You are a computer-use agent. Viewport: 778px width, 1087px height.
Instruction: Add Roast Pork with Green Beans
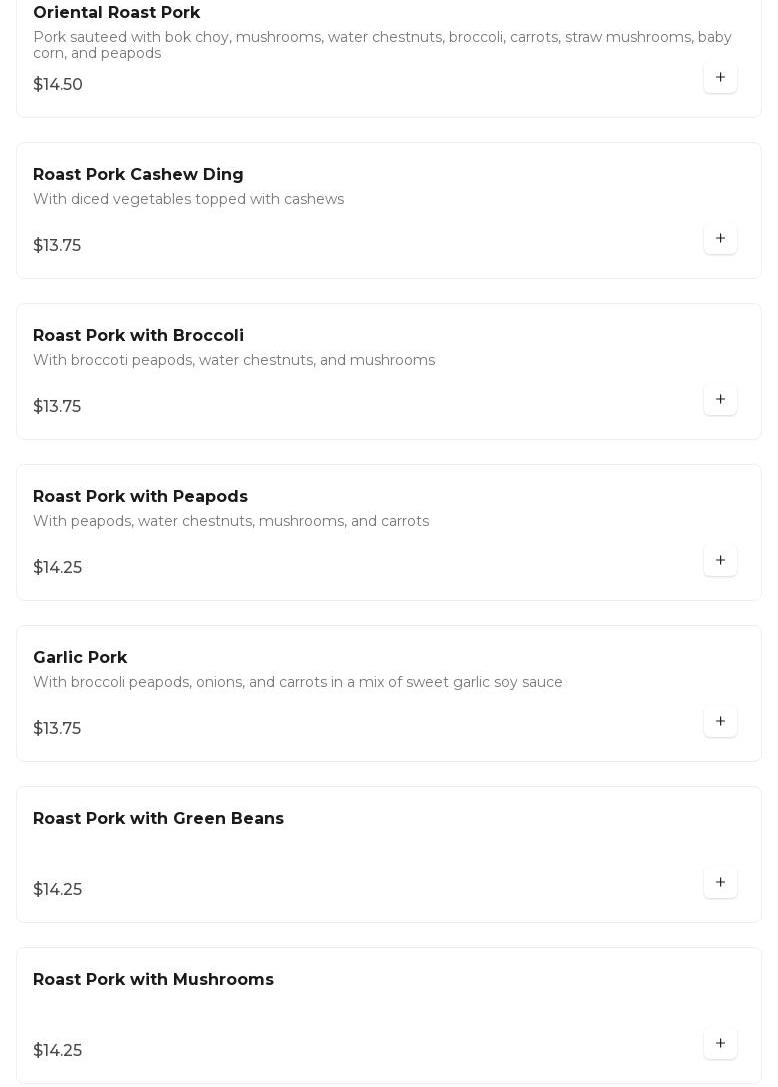tap(720, 882)
